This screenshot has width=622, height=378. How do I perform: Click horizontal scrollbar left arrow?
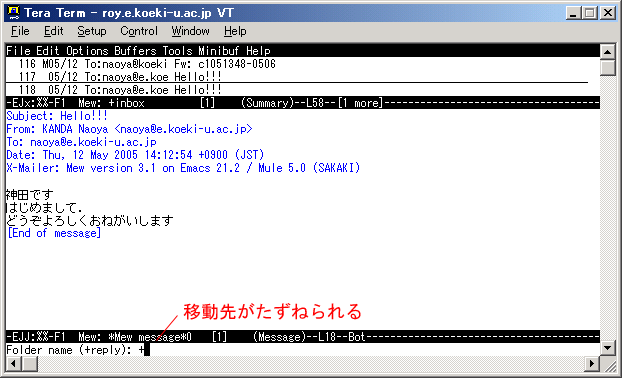point(13,363)
